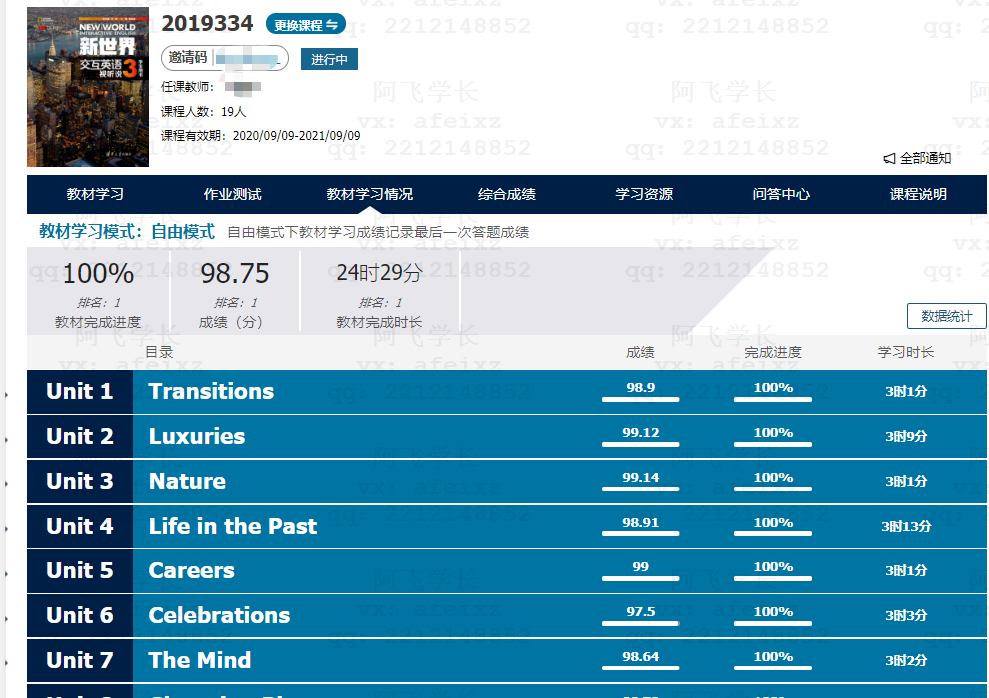Screen dimensions: 989x698
Task: Switch to the 综合成绩 tab
Action: (x=506, y=194)
